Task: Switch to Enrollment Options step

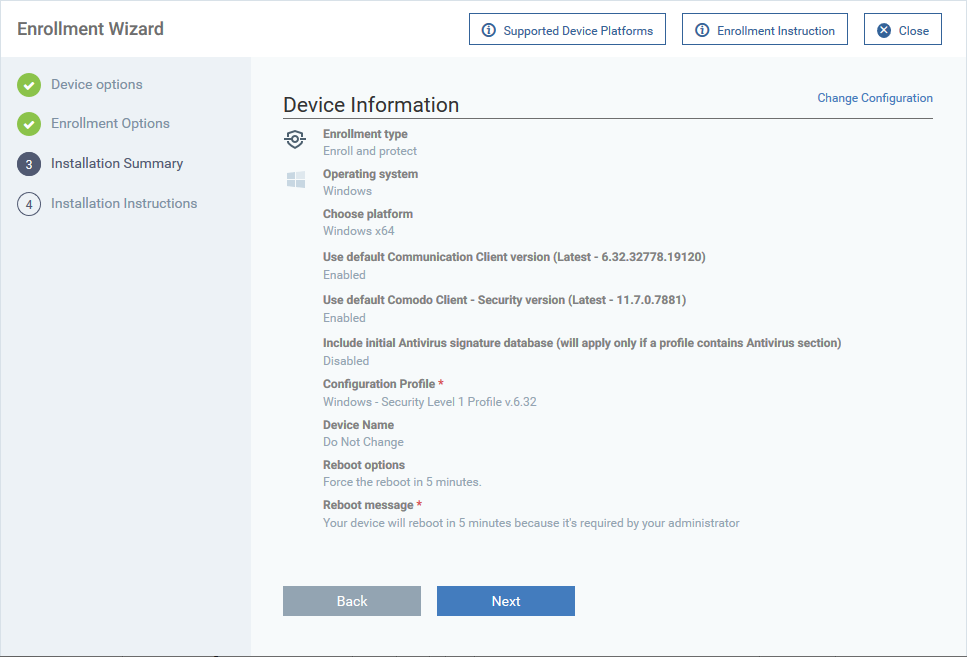Action: tap(110, 123)
